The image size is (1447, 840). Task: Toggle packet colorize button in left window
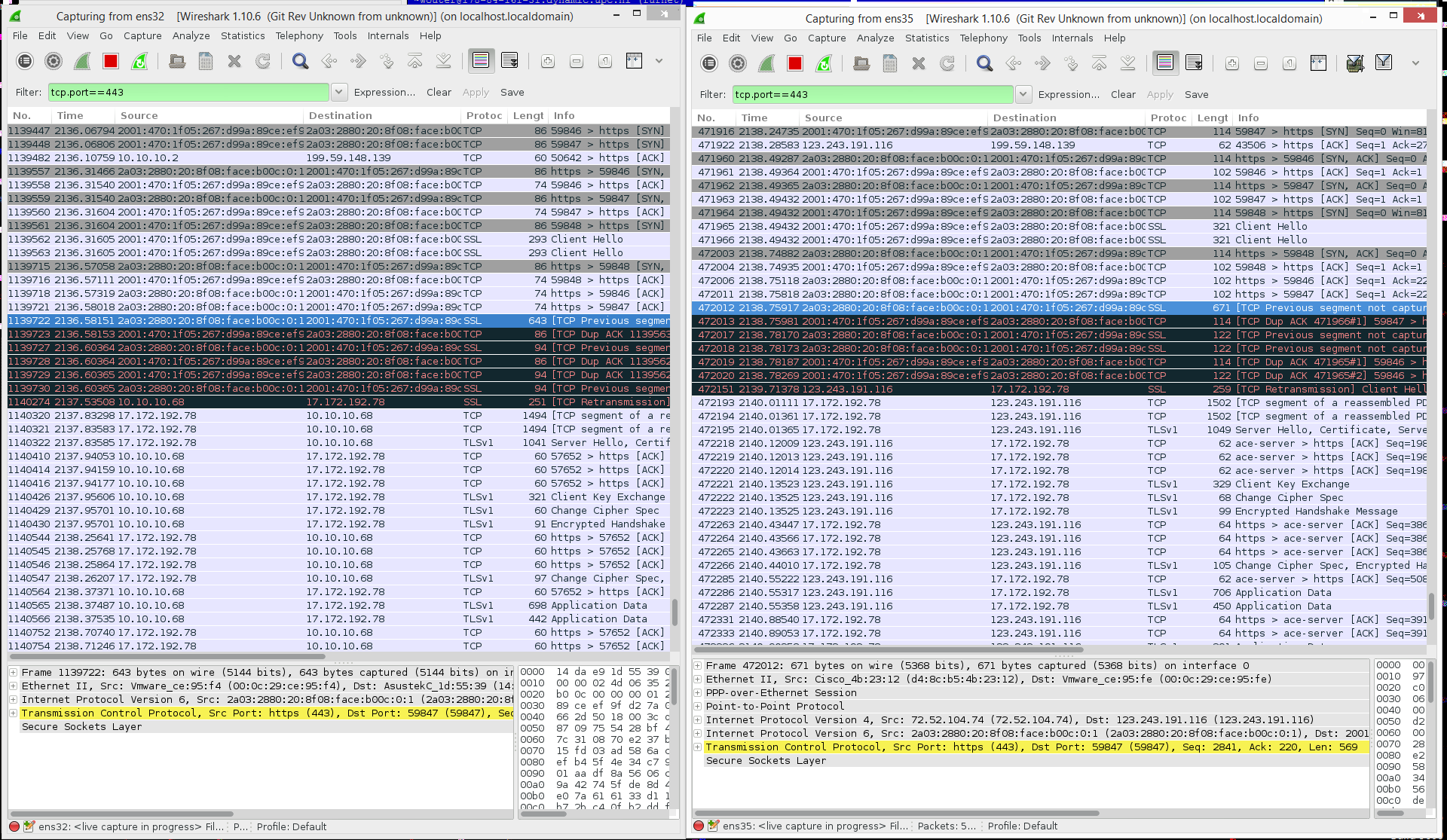(481, 62)
